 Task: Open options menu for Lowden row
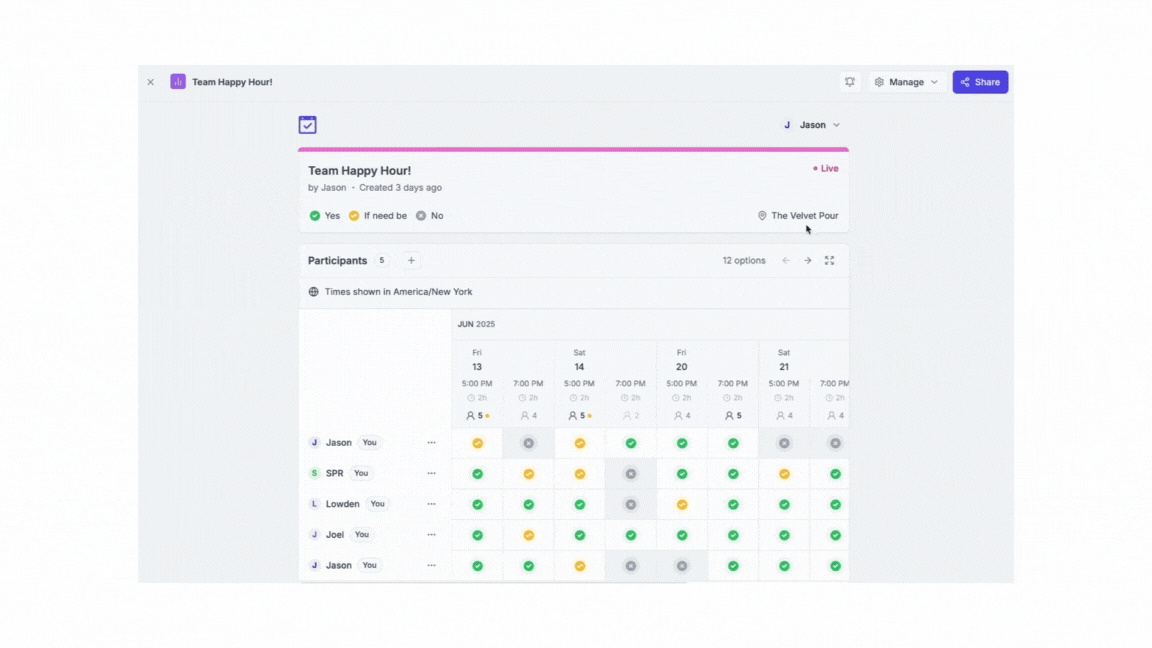point(431,504)
